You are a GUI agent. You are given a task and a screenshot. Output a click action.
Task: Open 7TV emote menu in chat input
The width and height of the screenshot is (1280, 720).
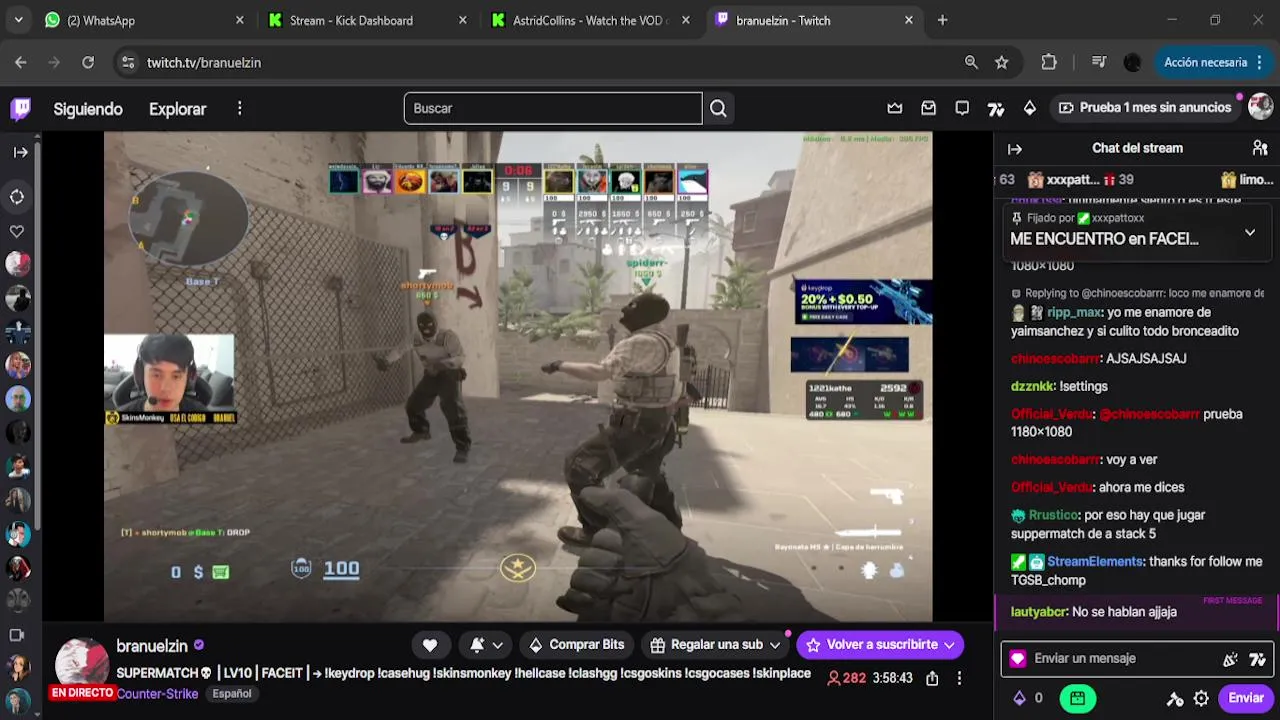tap(1257, 659)
